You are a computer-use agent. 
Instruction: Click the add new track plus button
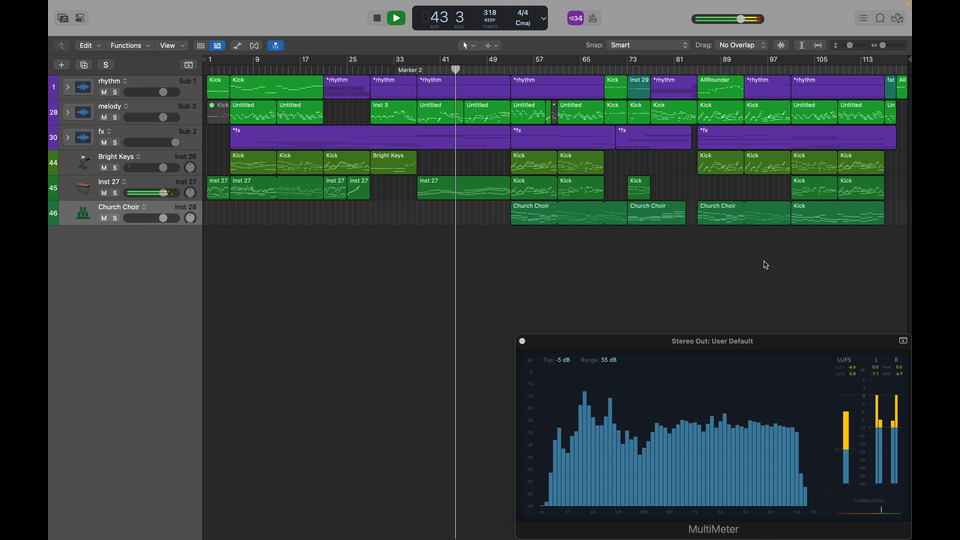tap(61, 65)
